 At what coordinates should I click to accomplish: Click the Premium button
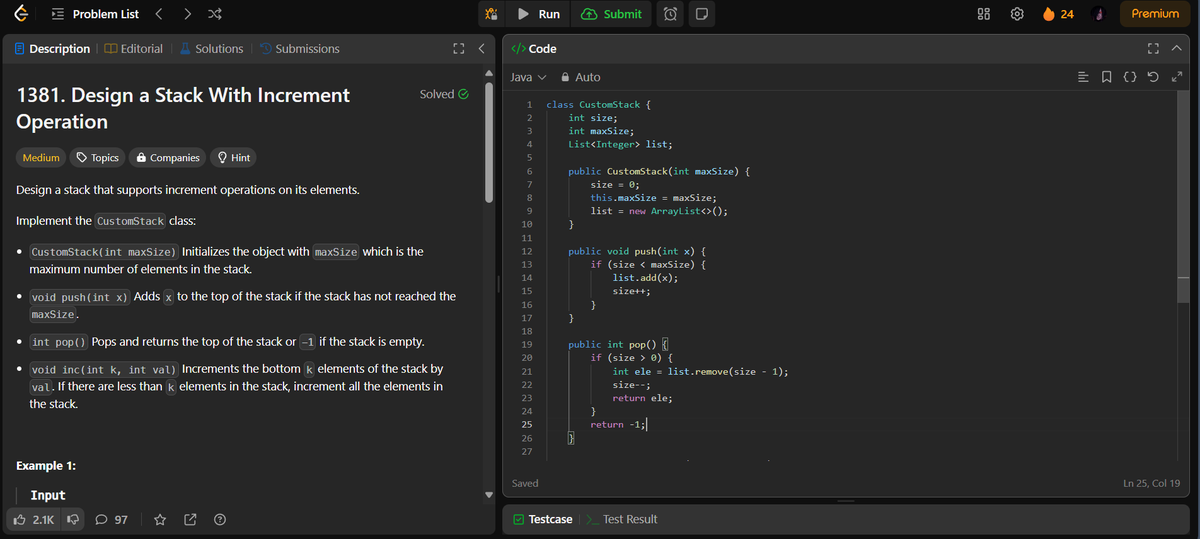point(1155,14)
